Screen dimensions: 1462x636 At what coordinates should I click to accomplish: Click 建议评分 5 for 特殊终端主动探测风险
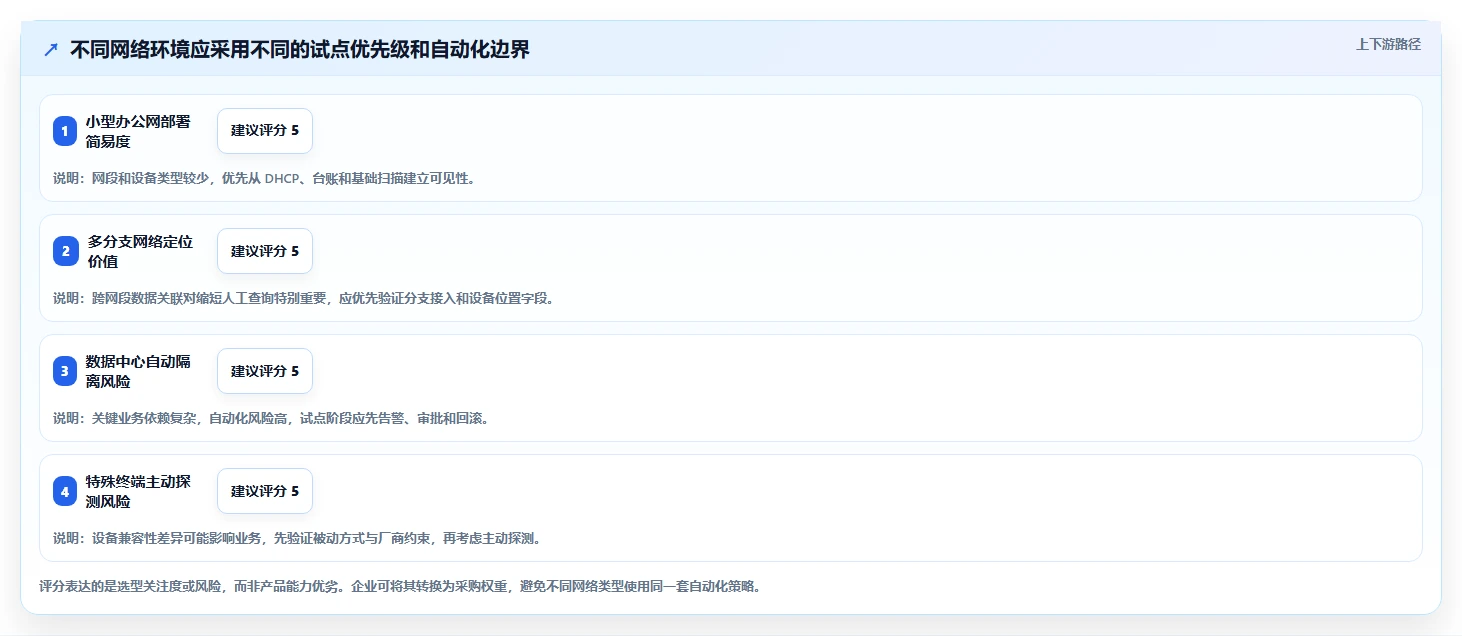click(x=265, y=491)
